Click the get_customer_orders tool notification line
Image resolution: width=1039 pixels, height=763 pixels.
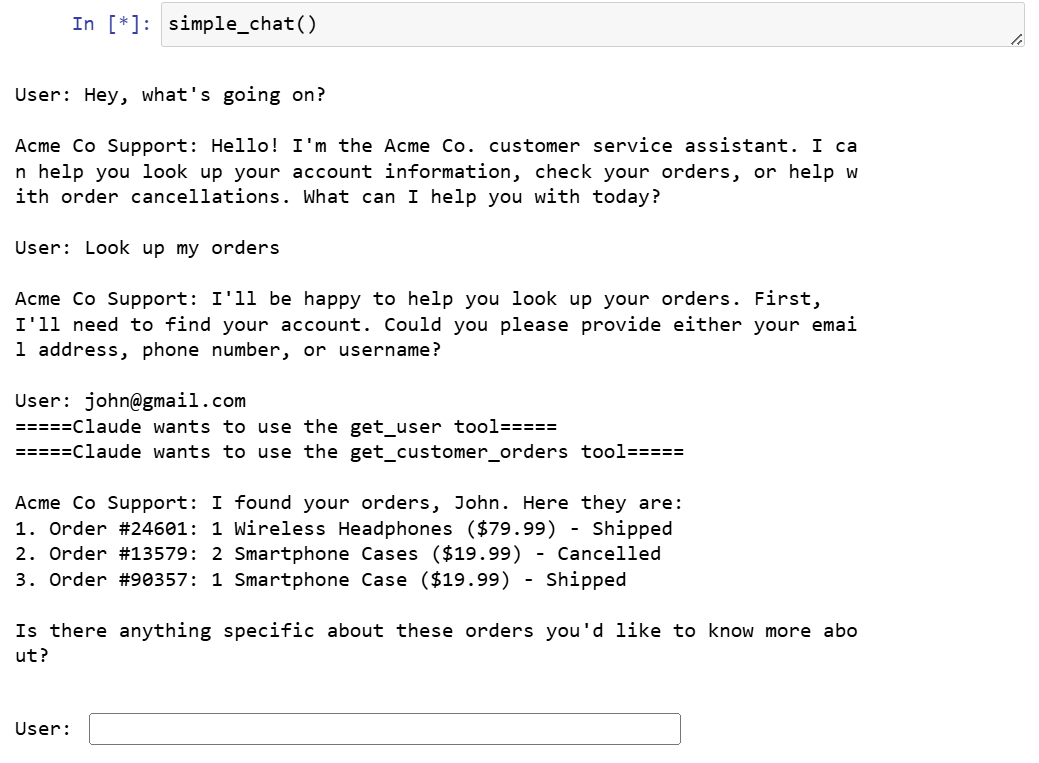click(349, 452)
